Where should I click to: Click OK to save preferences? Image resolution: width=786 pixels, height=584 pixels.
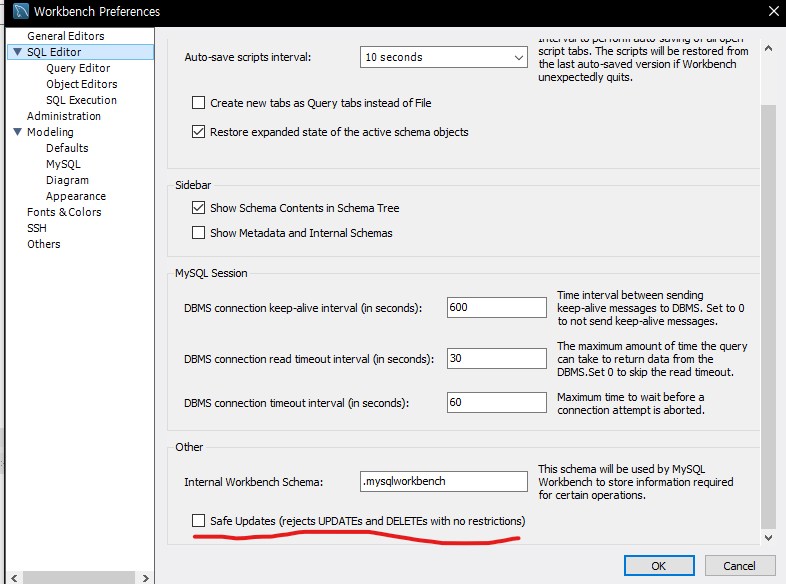(x=659, y=566)
